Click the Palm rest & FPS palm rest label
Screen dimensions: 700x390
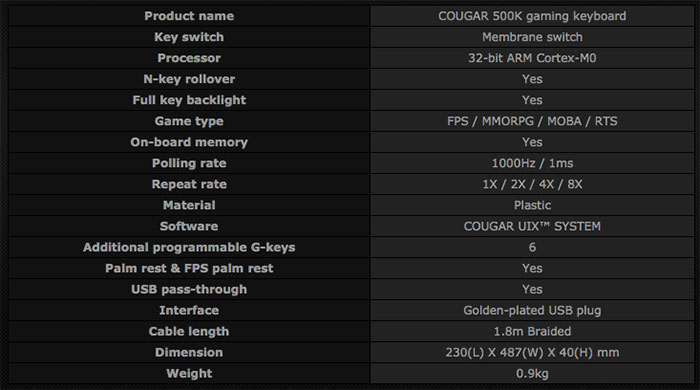pos(189,268)
